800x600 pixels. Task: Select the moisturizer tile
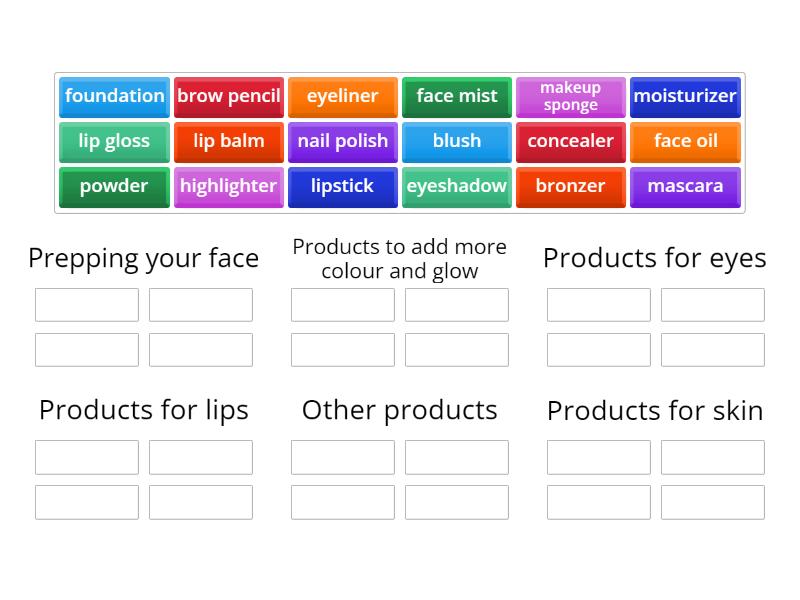(685, 97)
